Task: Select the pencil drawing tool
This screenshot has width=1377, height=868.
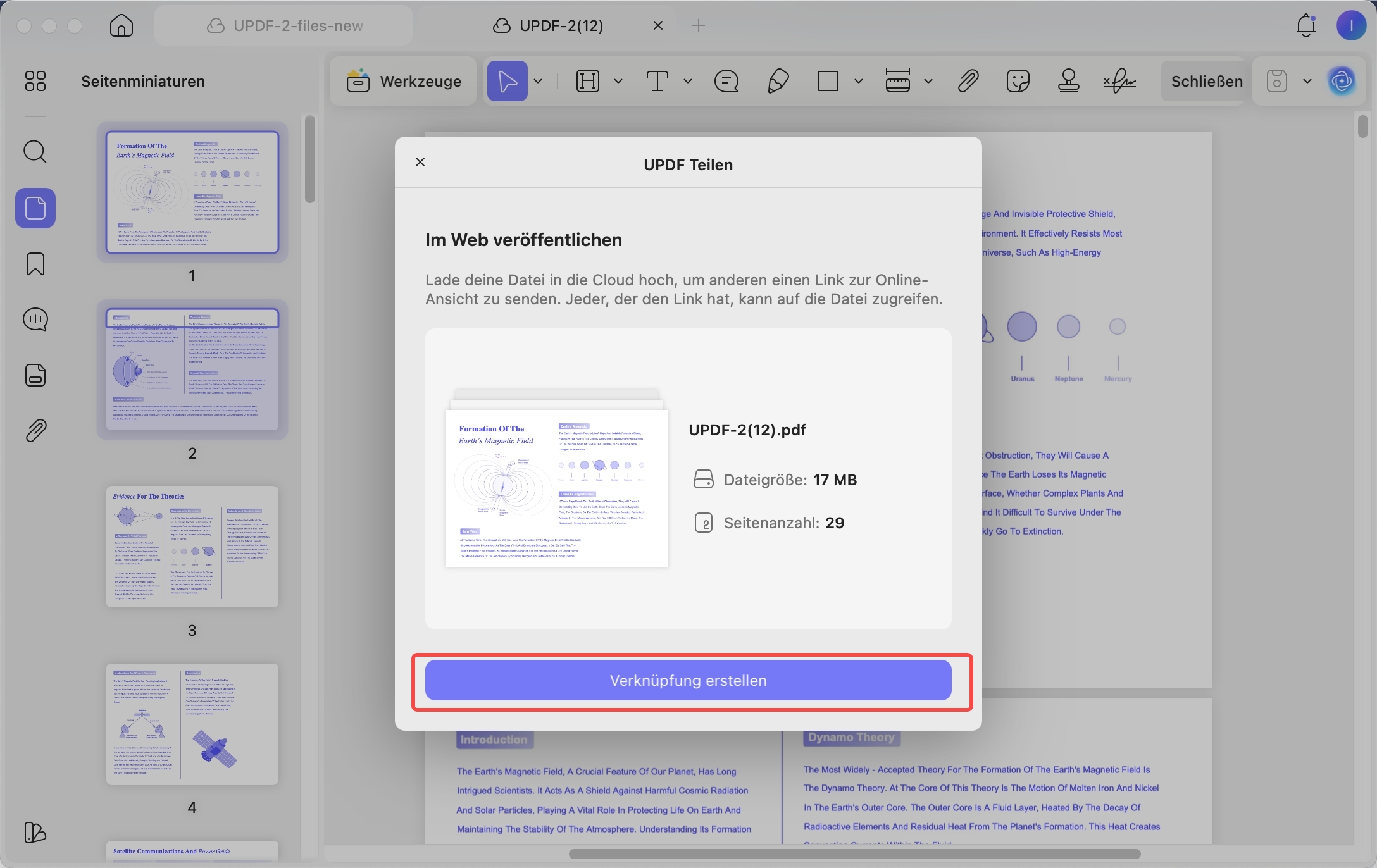Action: click(x=778, y=81)
